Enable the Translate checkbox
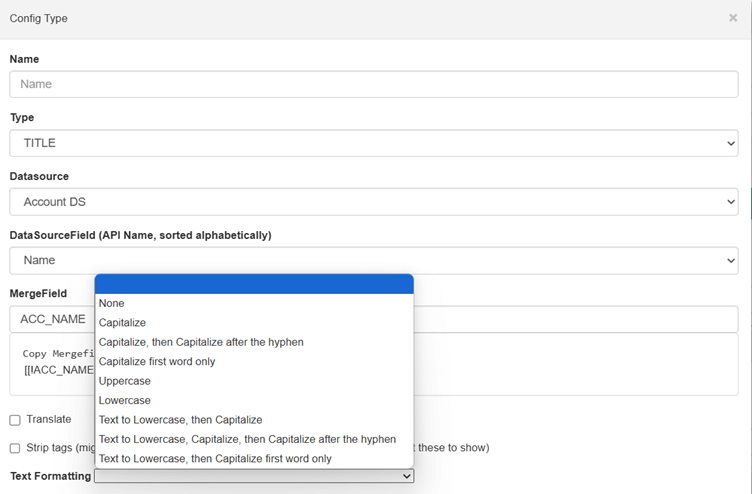Screen dimensions: 752x494 [x=15, y=420]
